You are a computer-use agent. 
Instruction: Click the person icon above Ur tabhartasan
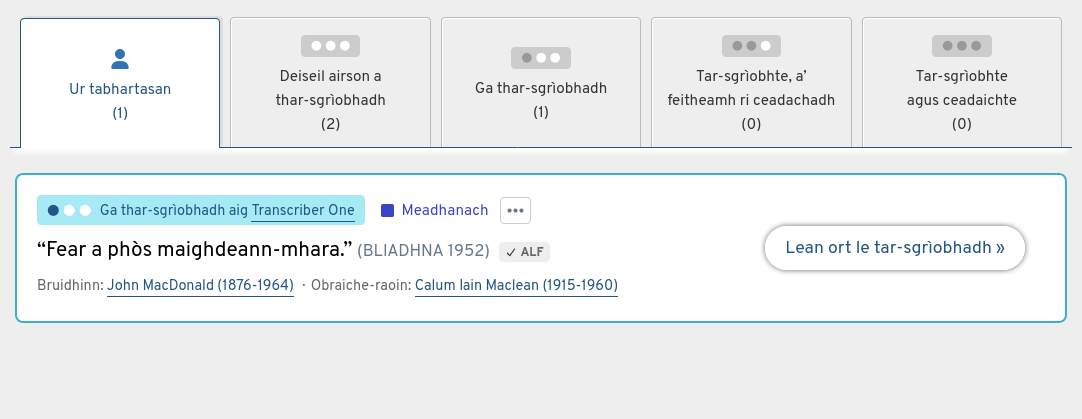click(120, 59)
